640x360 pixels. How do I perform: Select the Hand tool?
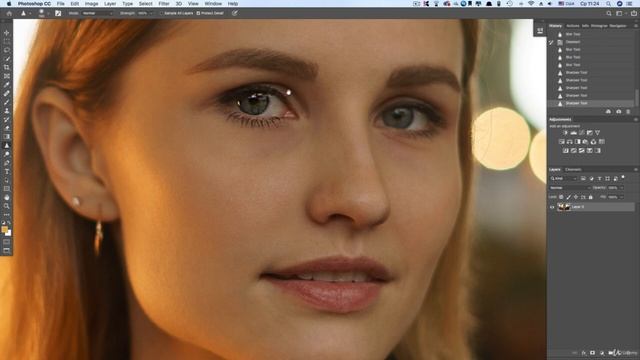[7, 198]
